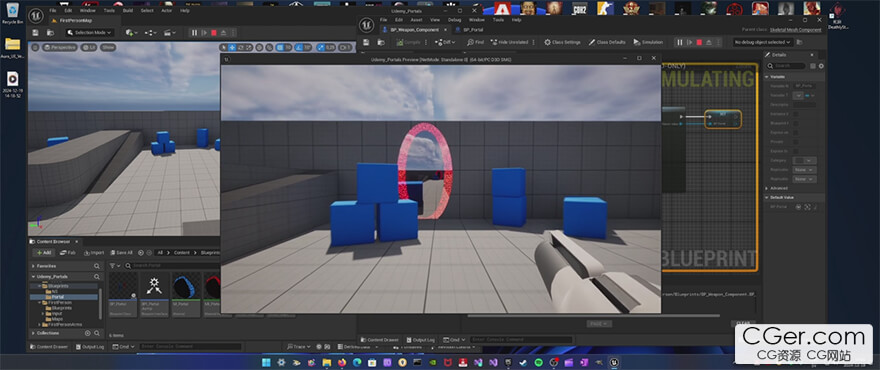Open Details panel settings gear
The image size is (880, 370).
coord(821,66)
